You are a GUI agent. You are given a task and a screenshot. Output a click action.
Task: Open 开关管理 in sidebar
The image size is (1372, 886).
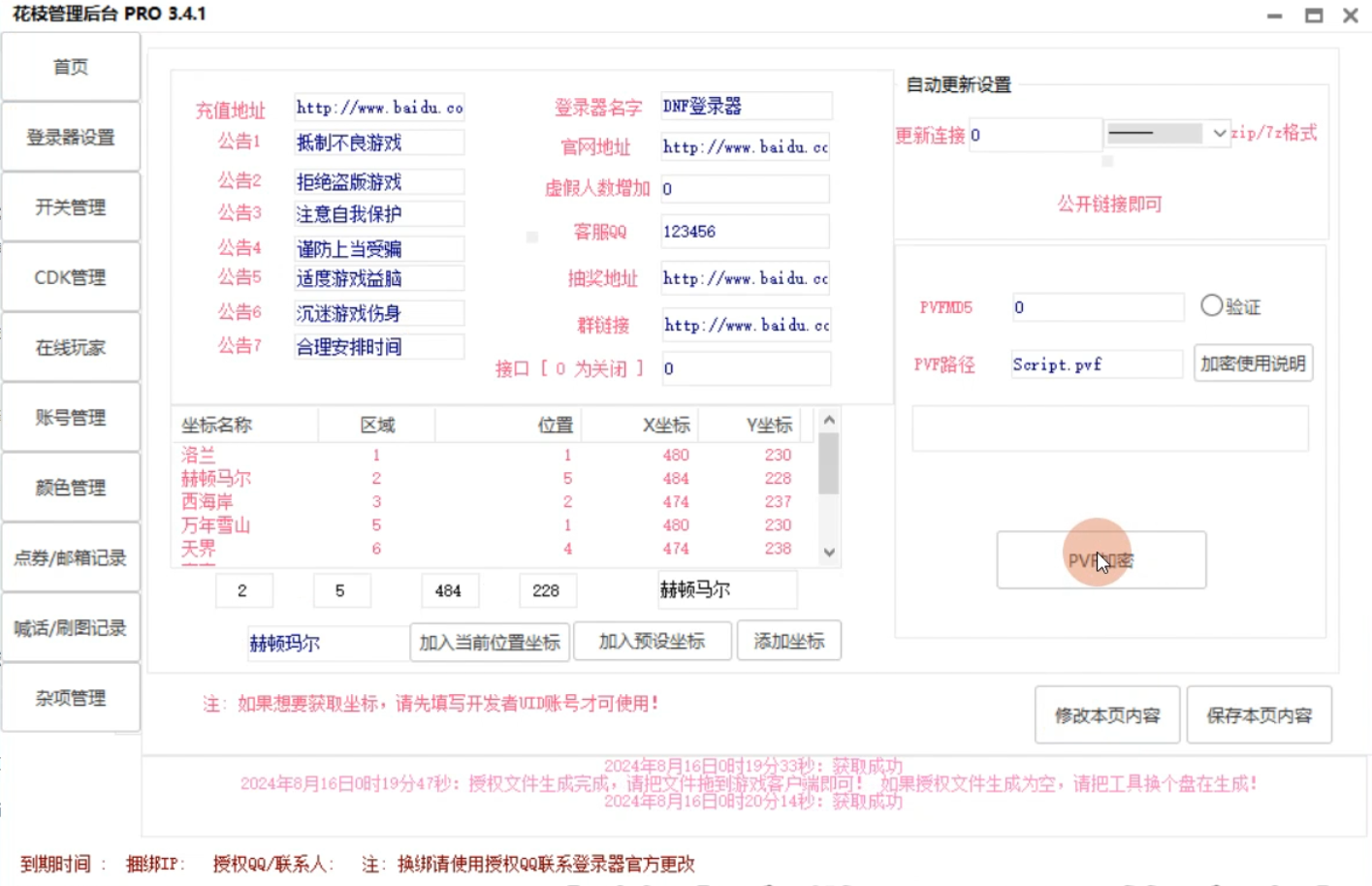pos(71,207)
